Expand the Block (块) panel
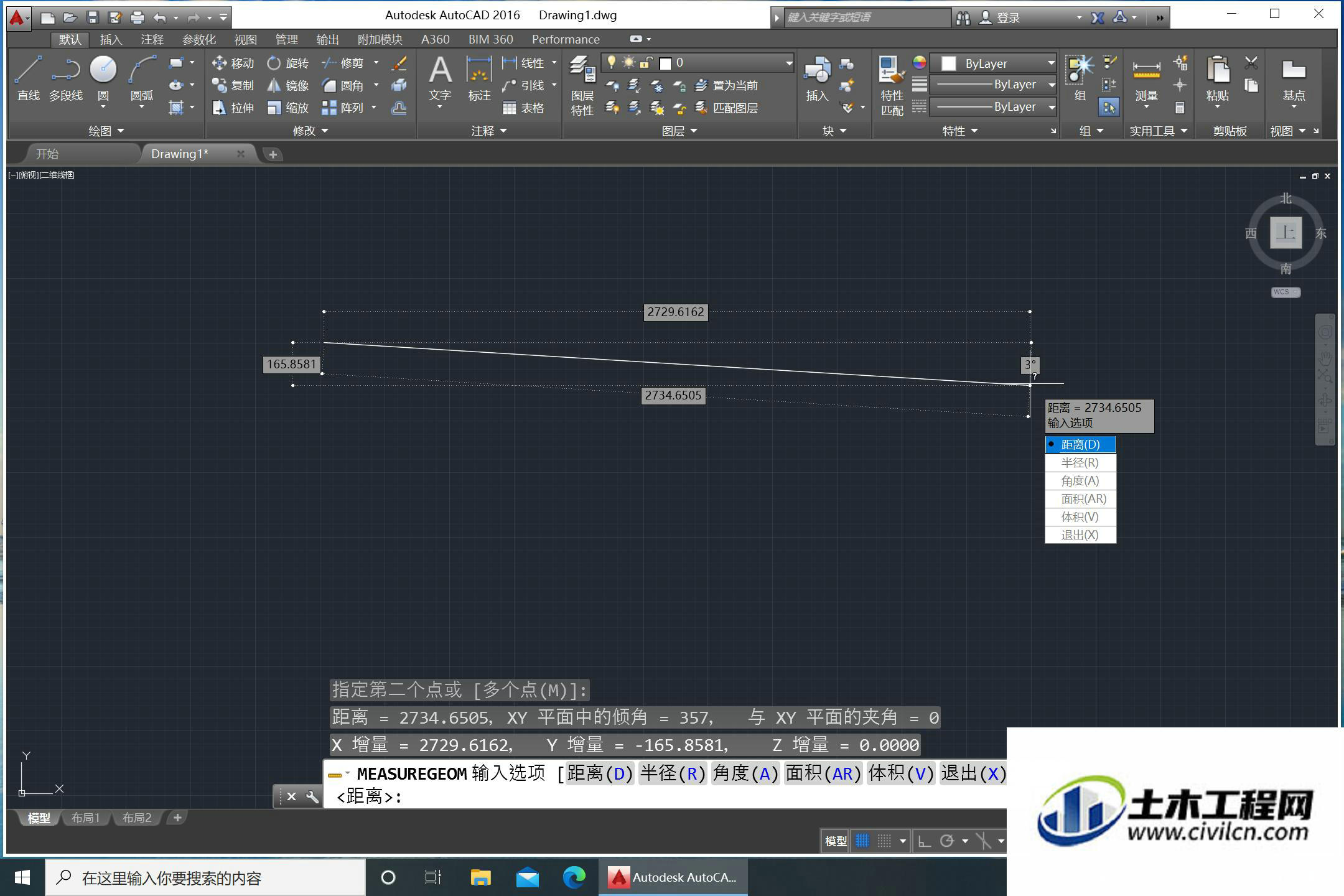1344x896 pixels. point(834,131)
